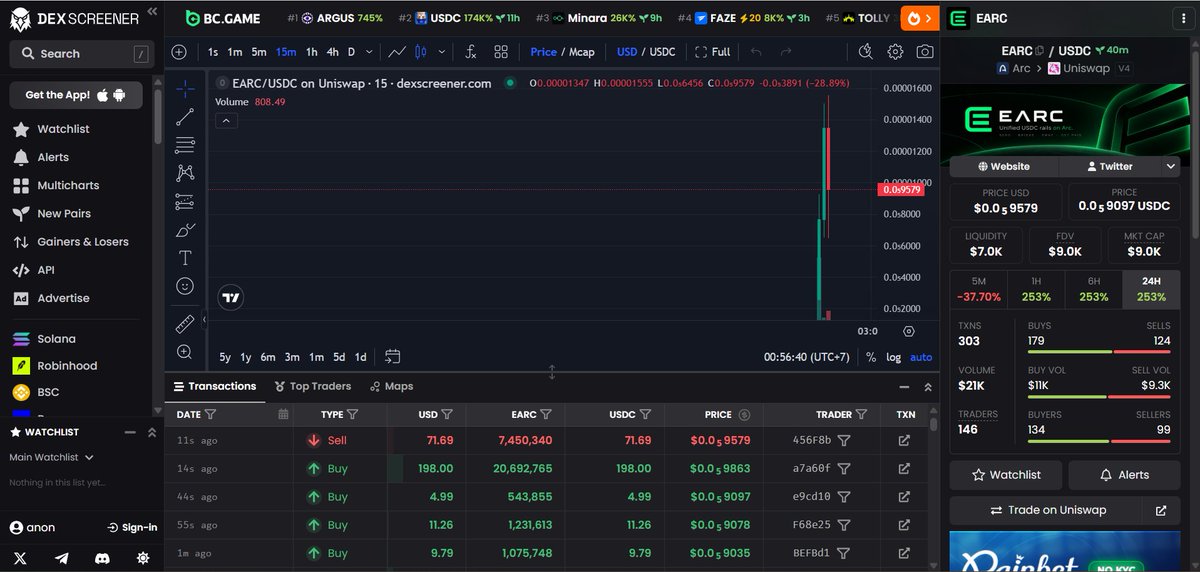Select the 6H stats tab
Image resolution: width=1200 pixels, height=572 pixels.
point(1095,289)
